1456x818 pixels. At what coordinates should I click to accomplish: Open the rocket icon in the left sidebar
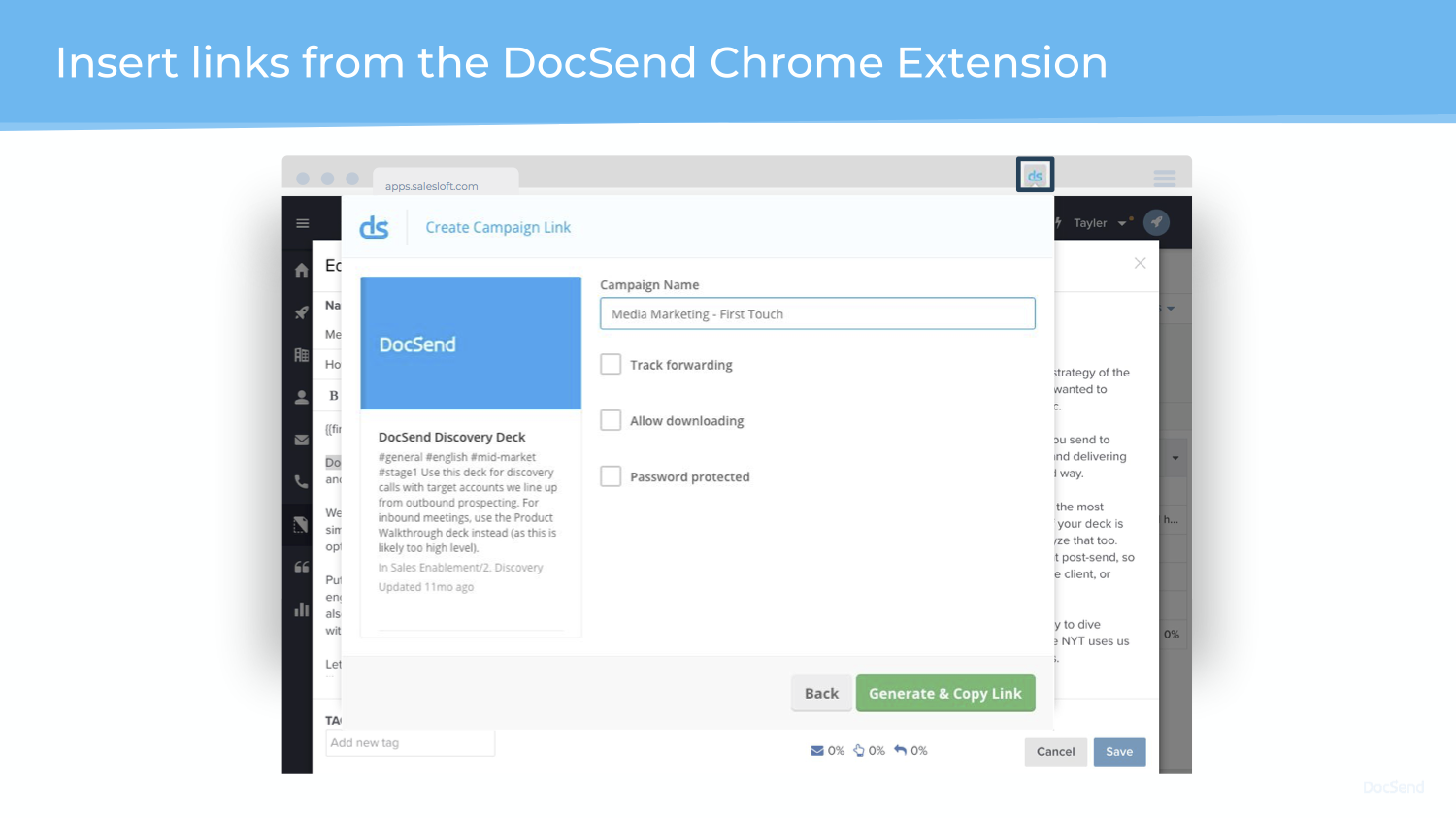(302, 312)
